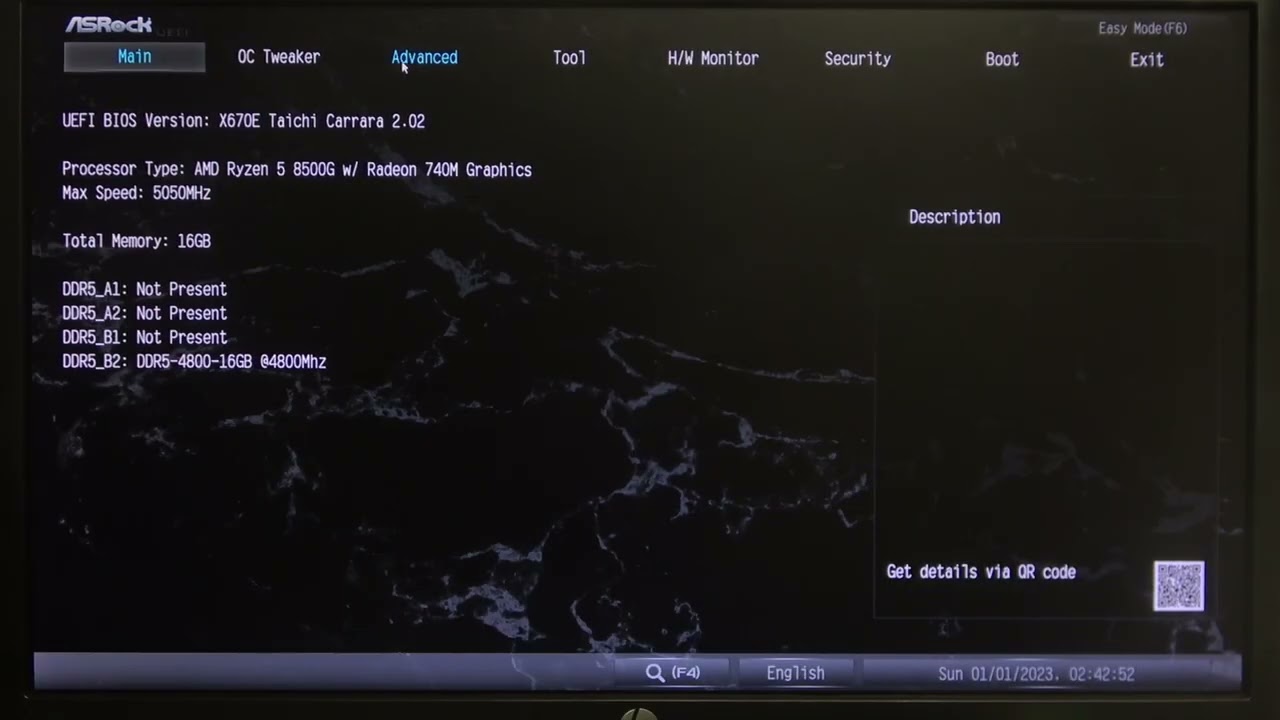Select the DDR5_B2 memory entry

click(194, 361)
